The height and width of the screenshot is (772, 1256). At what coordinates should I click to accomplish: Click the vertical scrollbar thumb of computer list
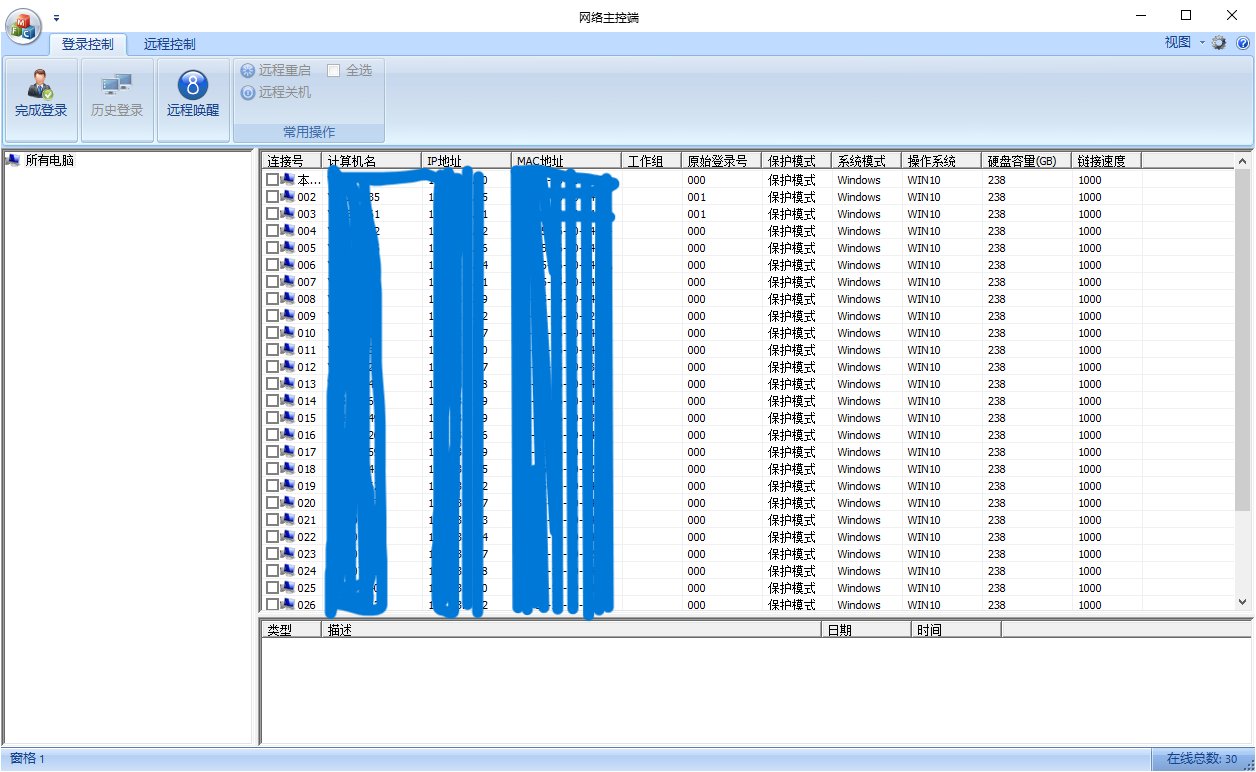tap(1243, 340)
